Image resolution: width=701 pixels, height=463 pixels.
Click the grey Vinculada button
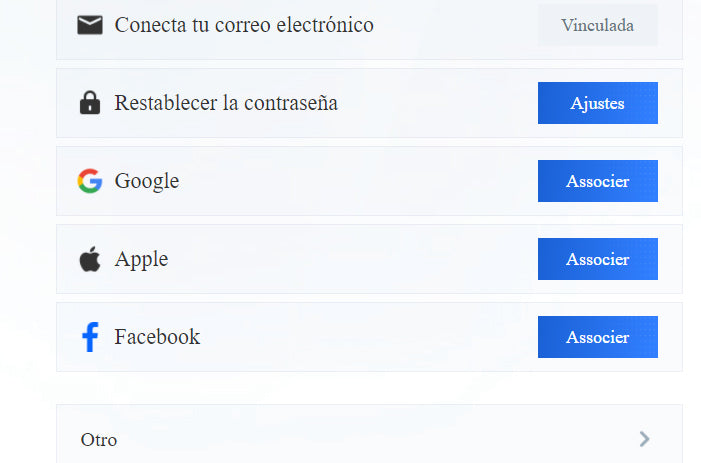coord(598,25)
